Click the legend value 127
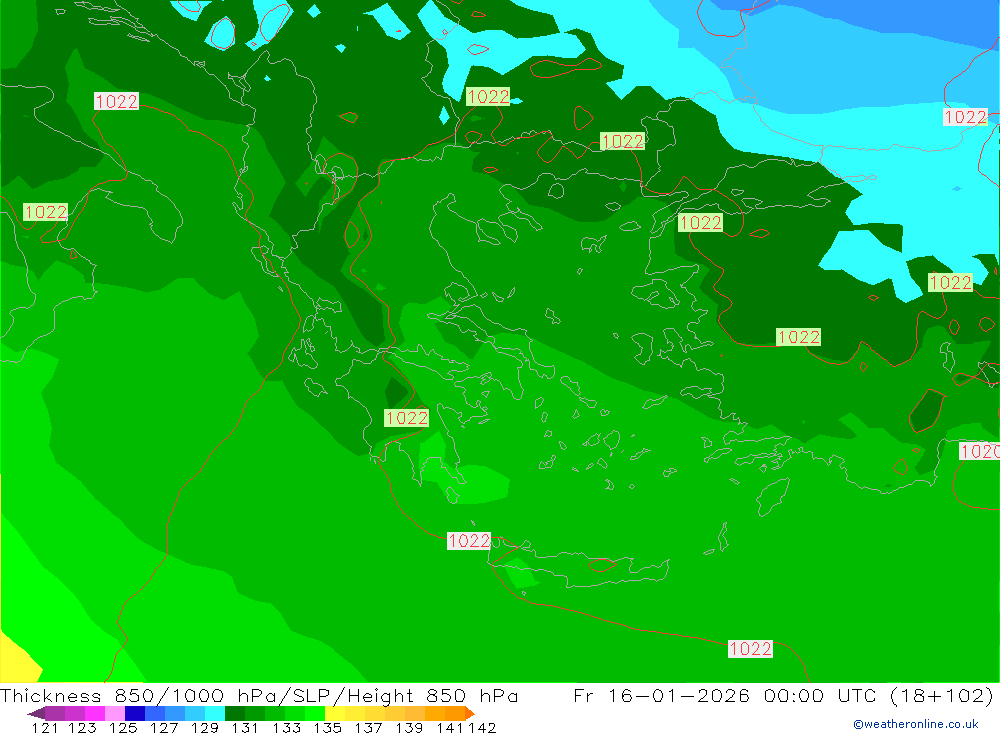Screen dimensions: 1000x733 pyautogui.click(x=164, y=727)
